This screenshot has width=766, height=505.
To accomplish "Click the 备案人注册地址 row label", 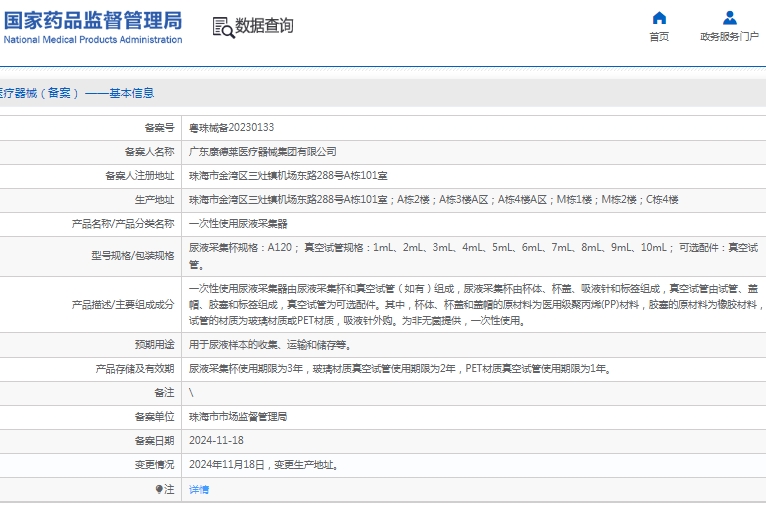I will click(x=140, y=175).
